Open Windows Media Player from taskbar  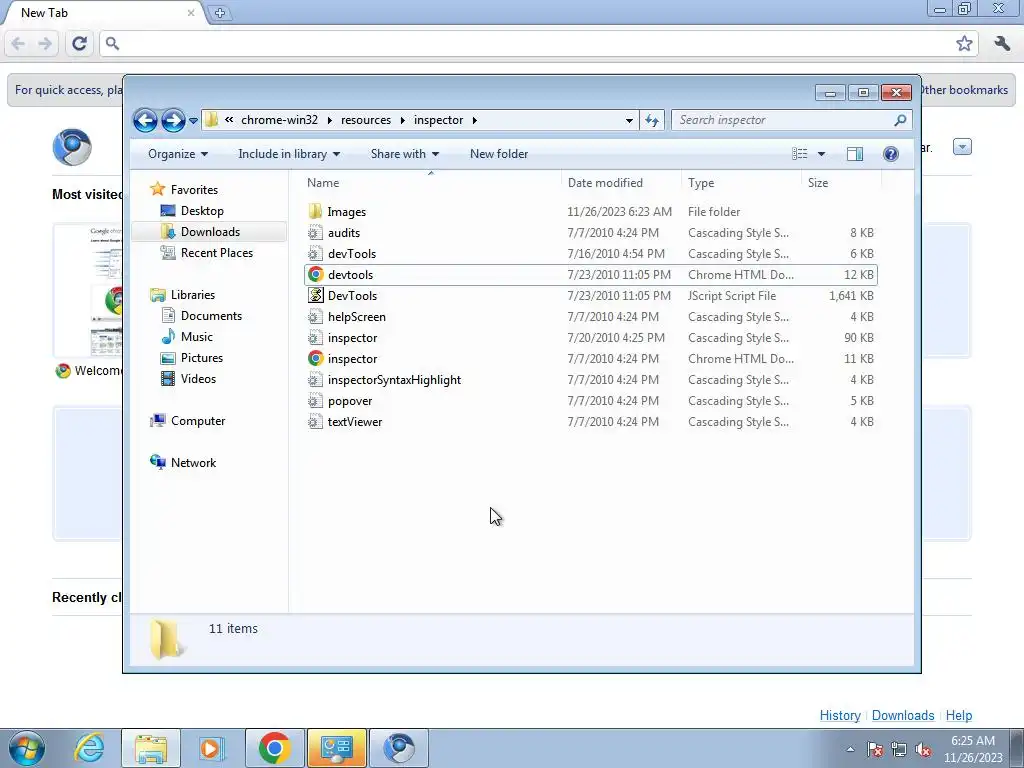coord(212,748)
